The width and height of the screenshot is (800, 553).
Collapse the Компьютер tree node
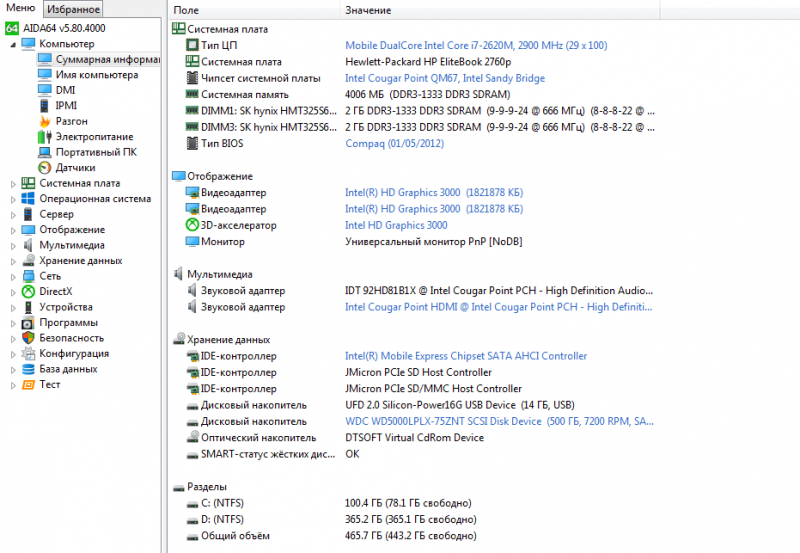pos(13,44)
